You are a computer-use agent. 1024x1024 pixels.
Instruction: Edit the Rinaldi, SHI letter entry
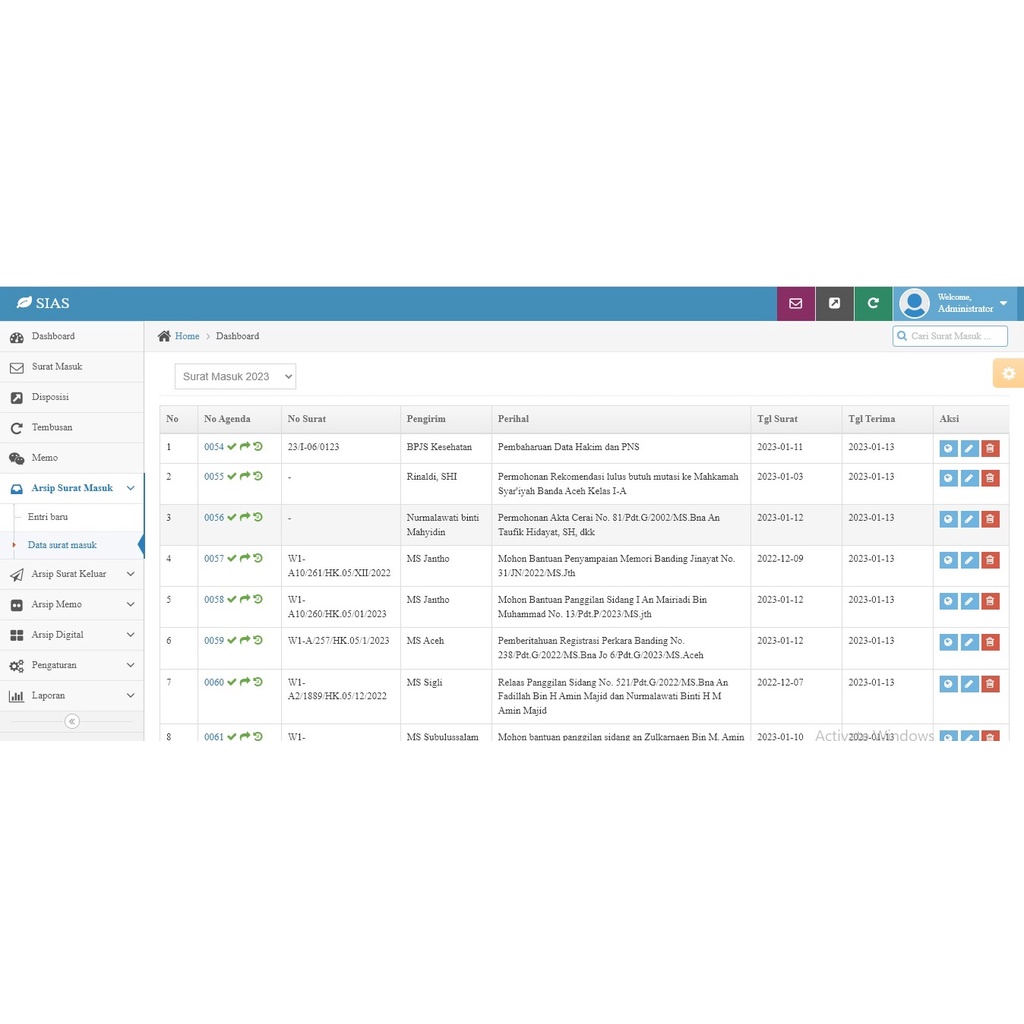pos(969,479)
